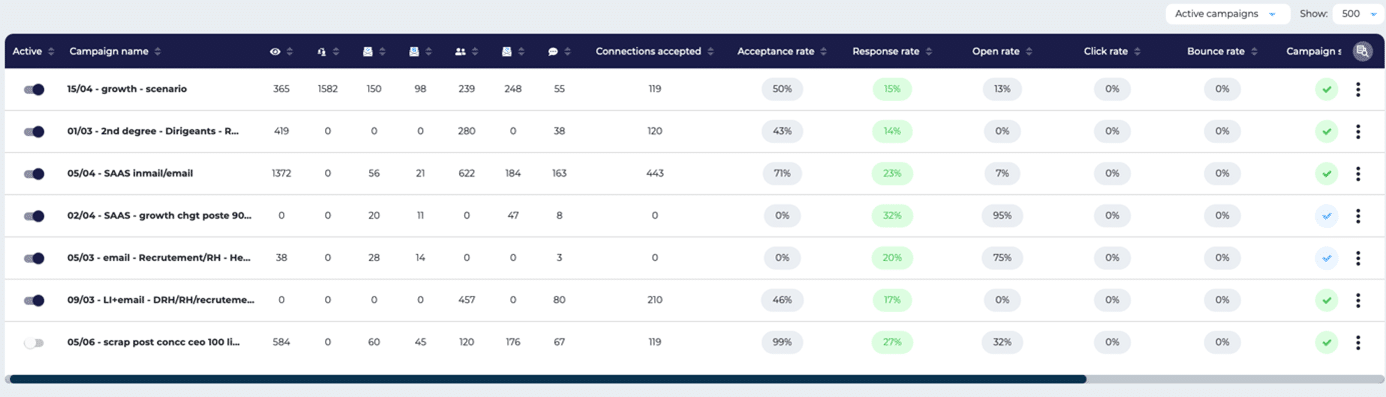Turn off 05/03 email Recrutement/RH campaign
The width and height of the screenshot is (1386, 397).
pyautogui.click(x=34, y=258)
